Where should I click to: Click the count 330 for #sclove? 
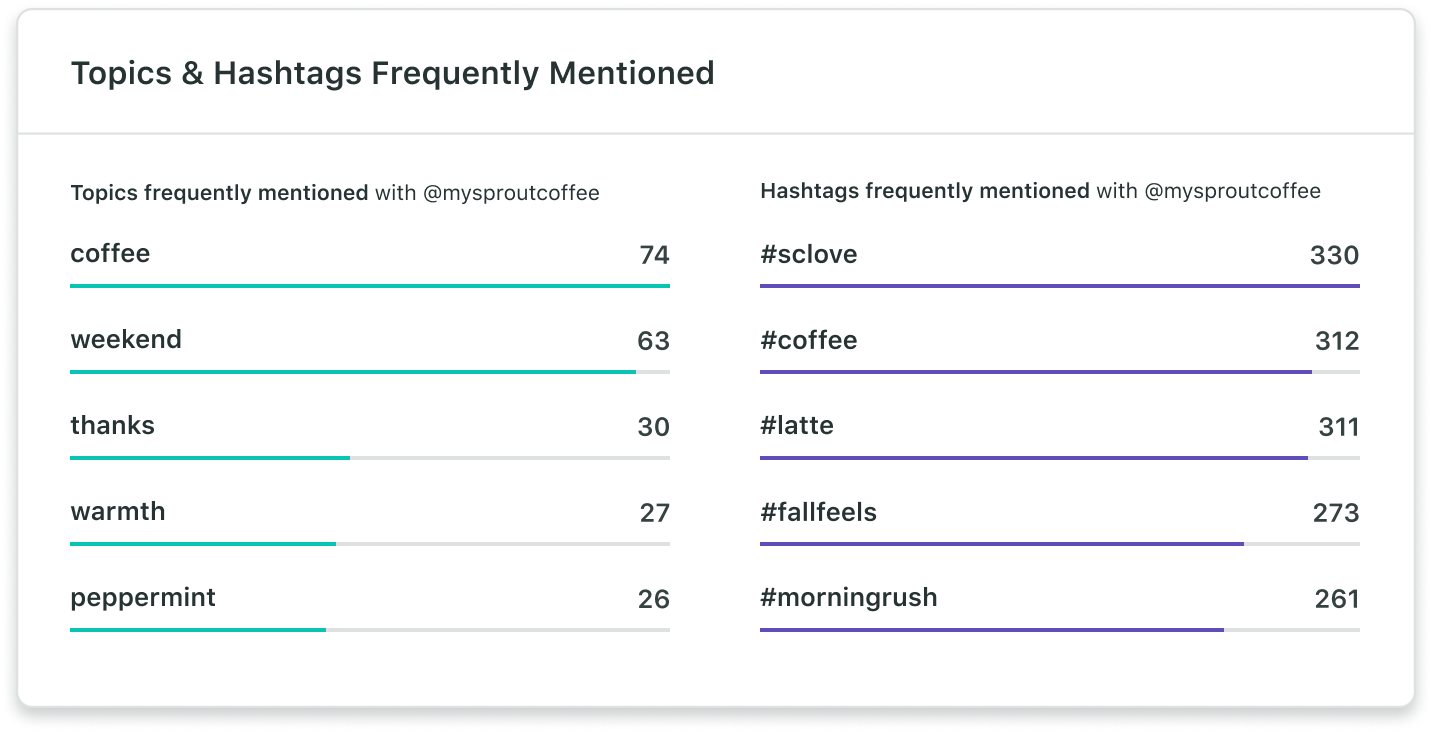1334,255
